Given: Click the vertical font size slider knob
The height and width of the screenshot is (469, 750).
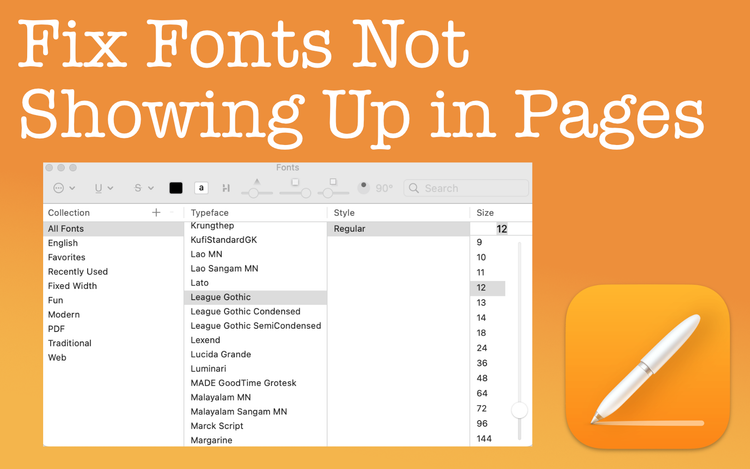Looking at the screenshot, I should [x=519, y=410].
